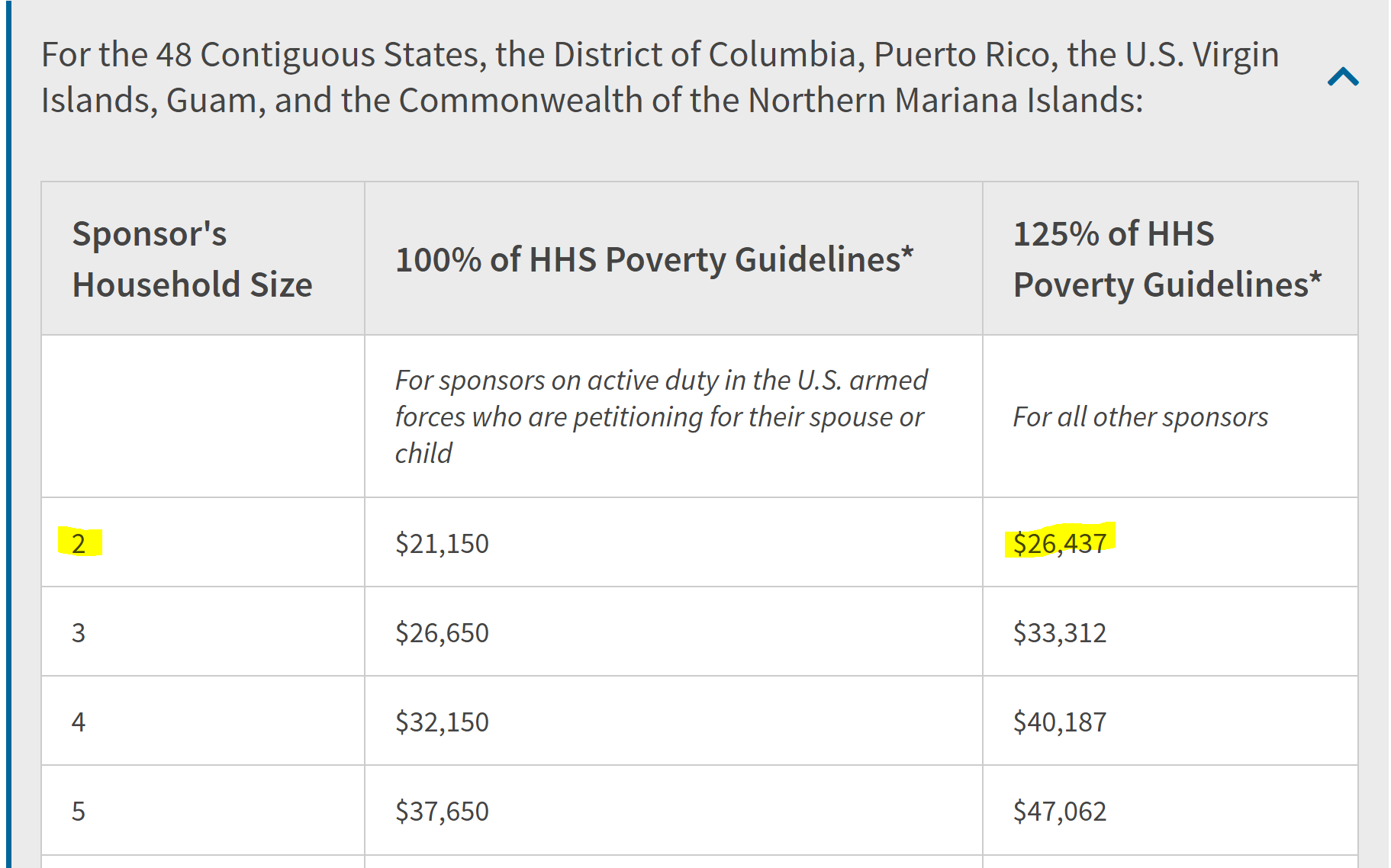Click household size 5 in the table
Image resolution: width=1391 pixels, height=868 pixels.
79,811
